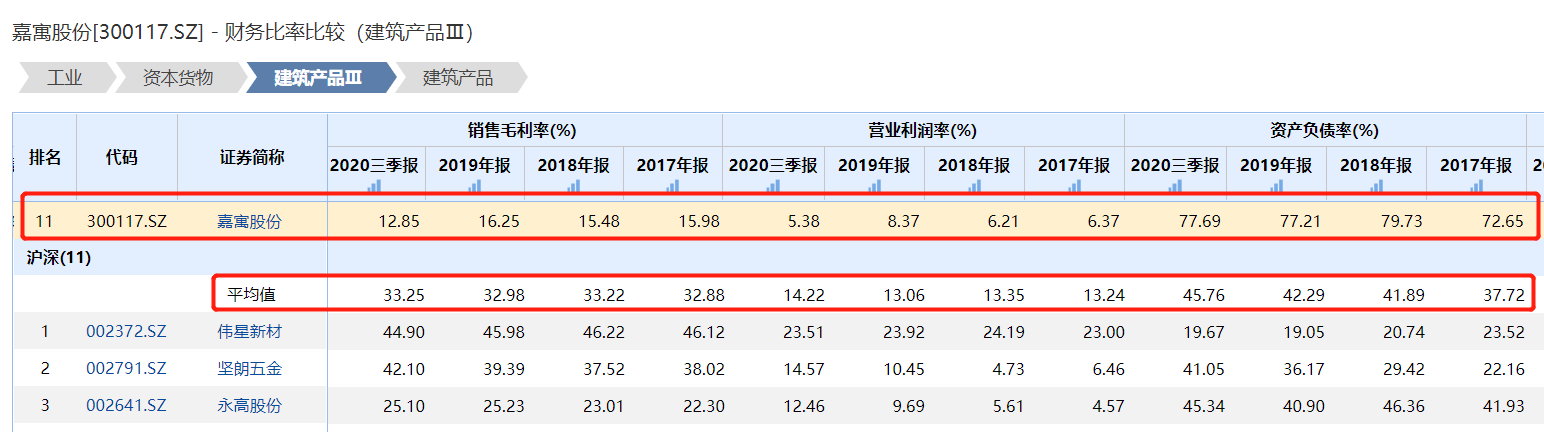Show chart for 资产负债率 2017年报
The width and height of the screenshot is (1544, 432).
point(1477,185)
